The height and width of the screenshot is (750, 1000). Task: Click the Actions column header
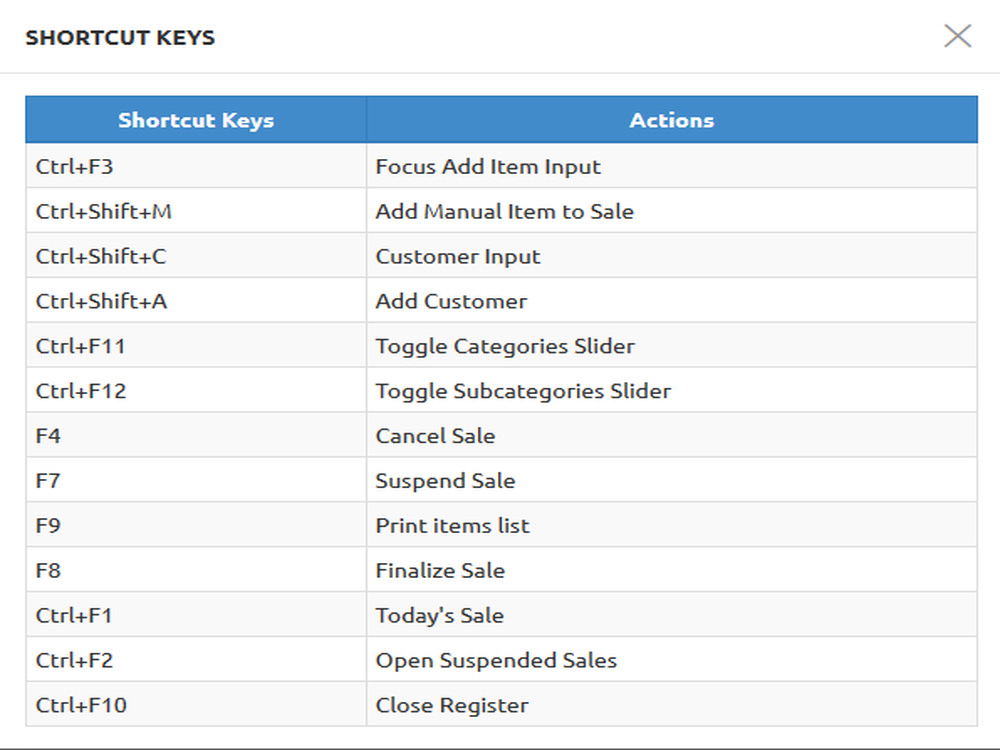(x=672, y=120)
